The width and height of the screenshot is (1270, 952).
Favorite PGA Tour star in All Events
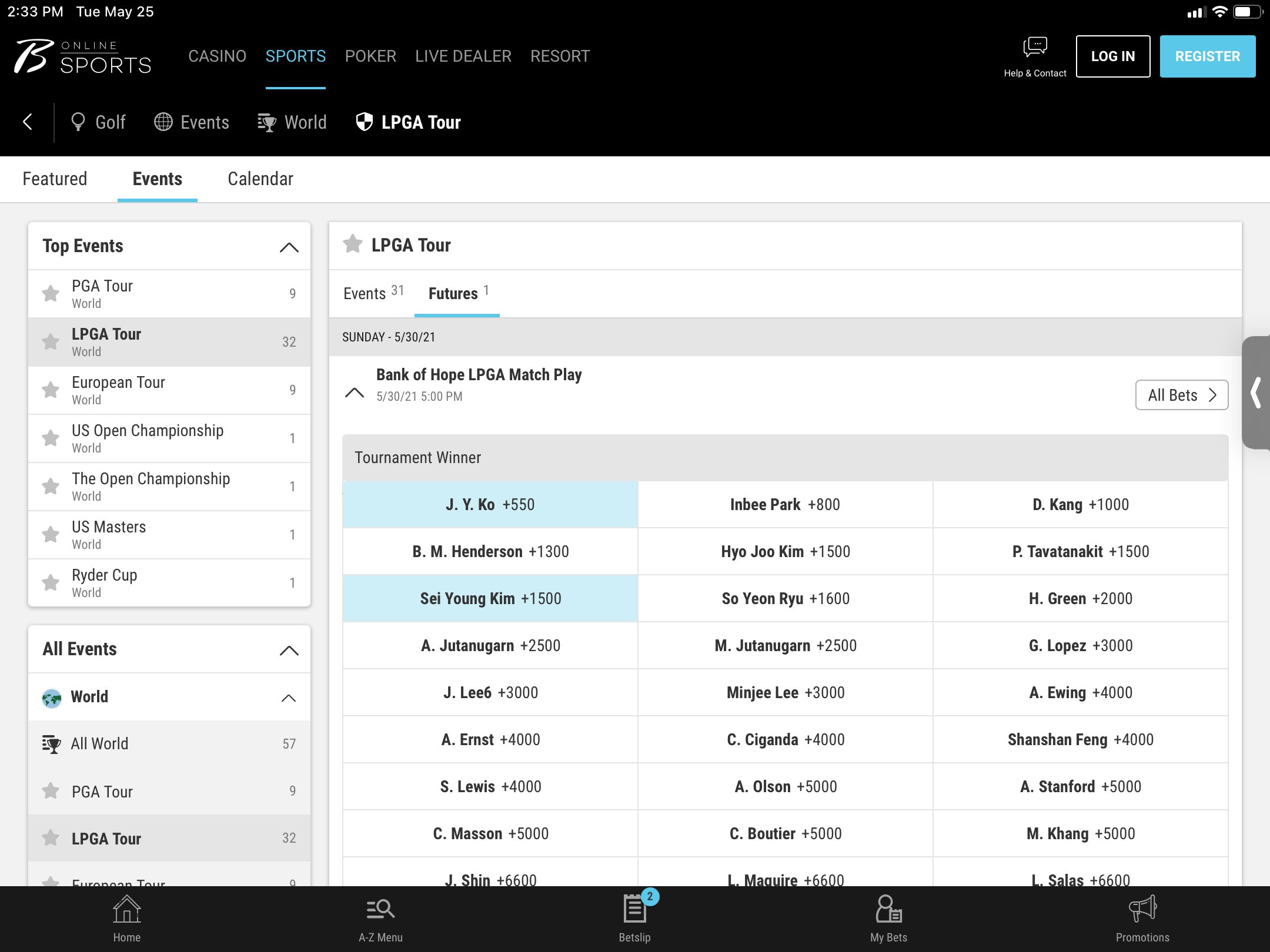pyautogui.click(x=51, y=791)
